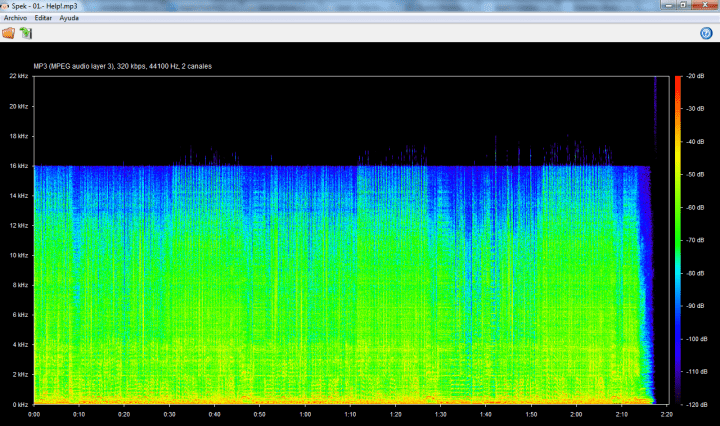Click the -20 dB scale label
Image resolution: width=720 pixels, height=426 pixels.
pyautogui.click(x=696, y=77)
